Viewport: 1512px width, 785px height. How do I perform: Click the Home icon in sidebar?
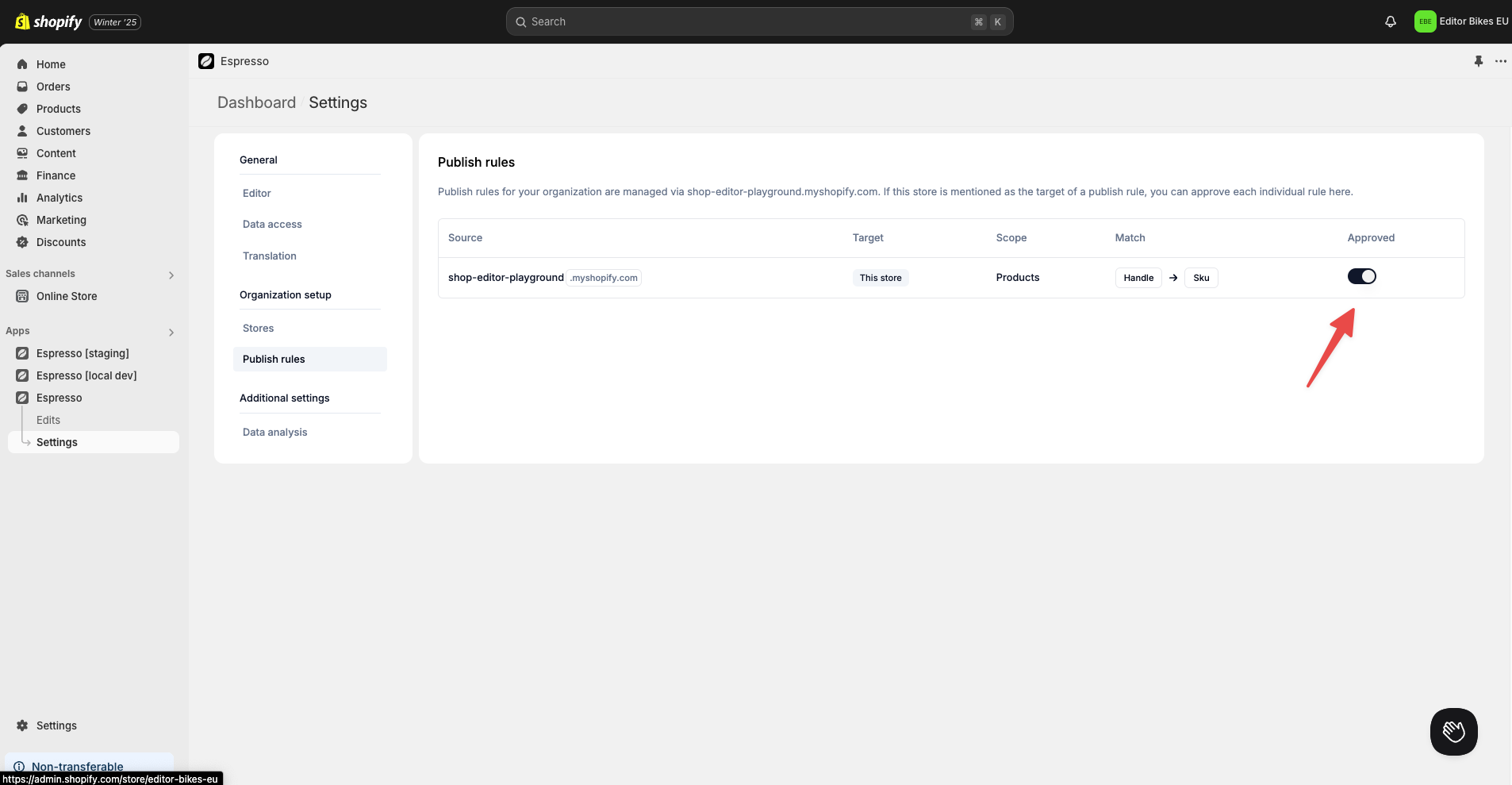click(22, 64)
